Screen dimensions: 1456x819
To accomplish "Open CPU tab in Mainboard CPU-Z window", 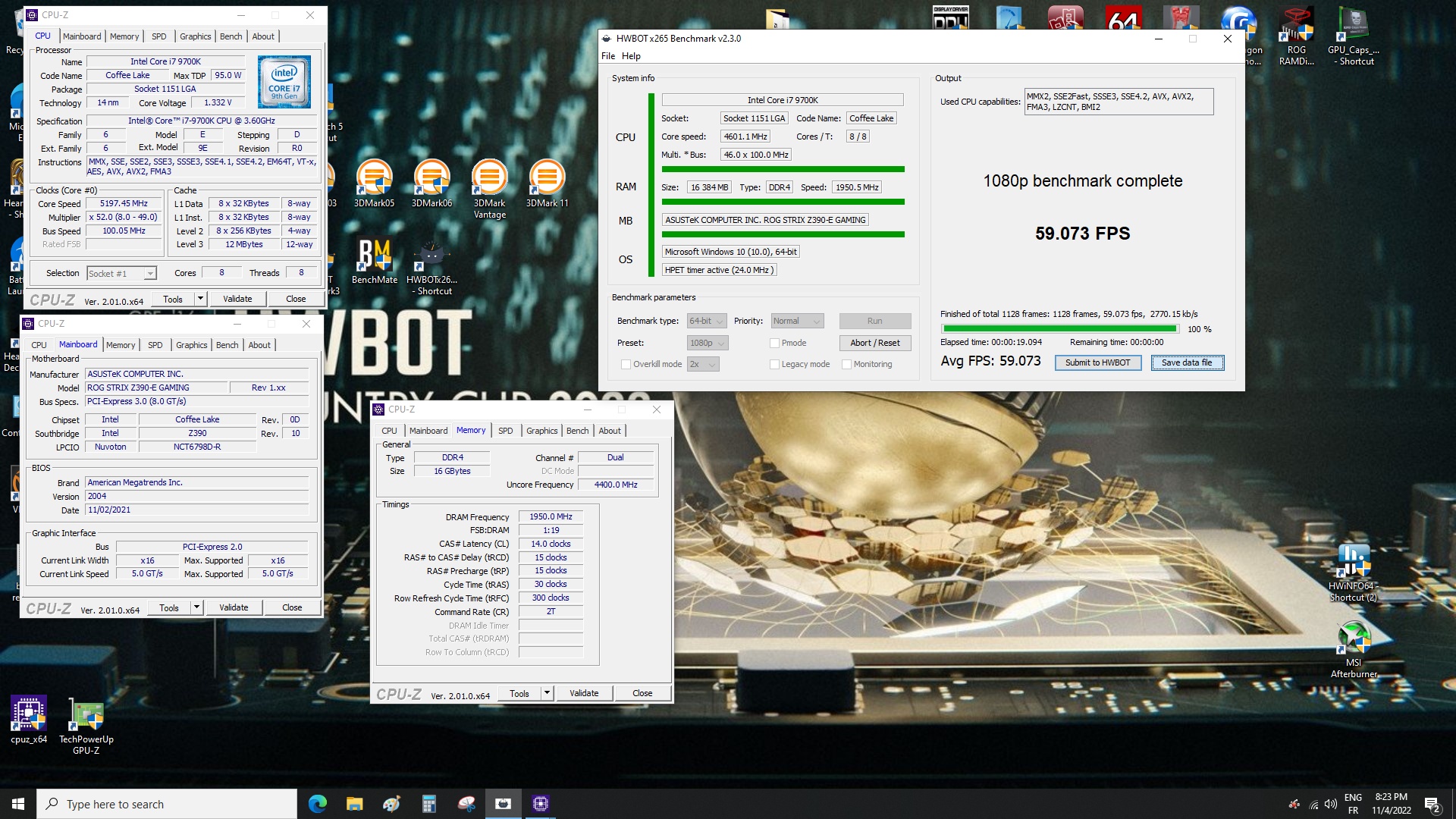I will pos(39,345).
